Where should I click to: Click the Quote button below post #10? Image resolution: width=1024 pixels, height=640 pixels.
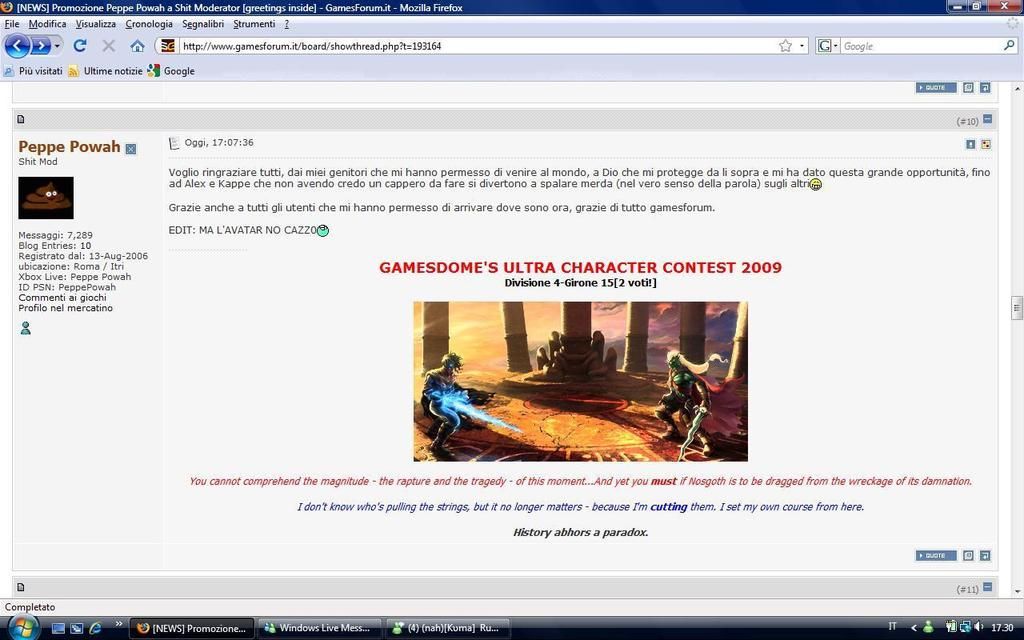pyautogui.click(x=936, y=556)
